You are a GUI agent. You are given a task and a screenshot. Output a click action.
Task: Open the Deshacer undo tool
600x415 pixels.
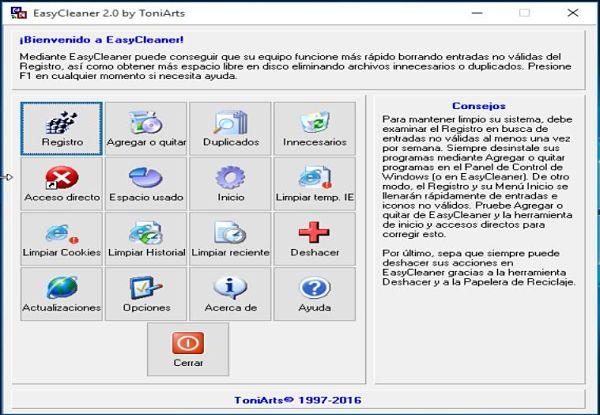(315, 239)
